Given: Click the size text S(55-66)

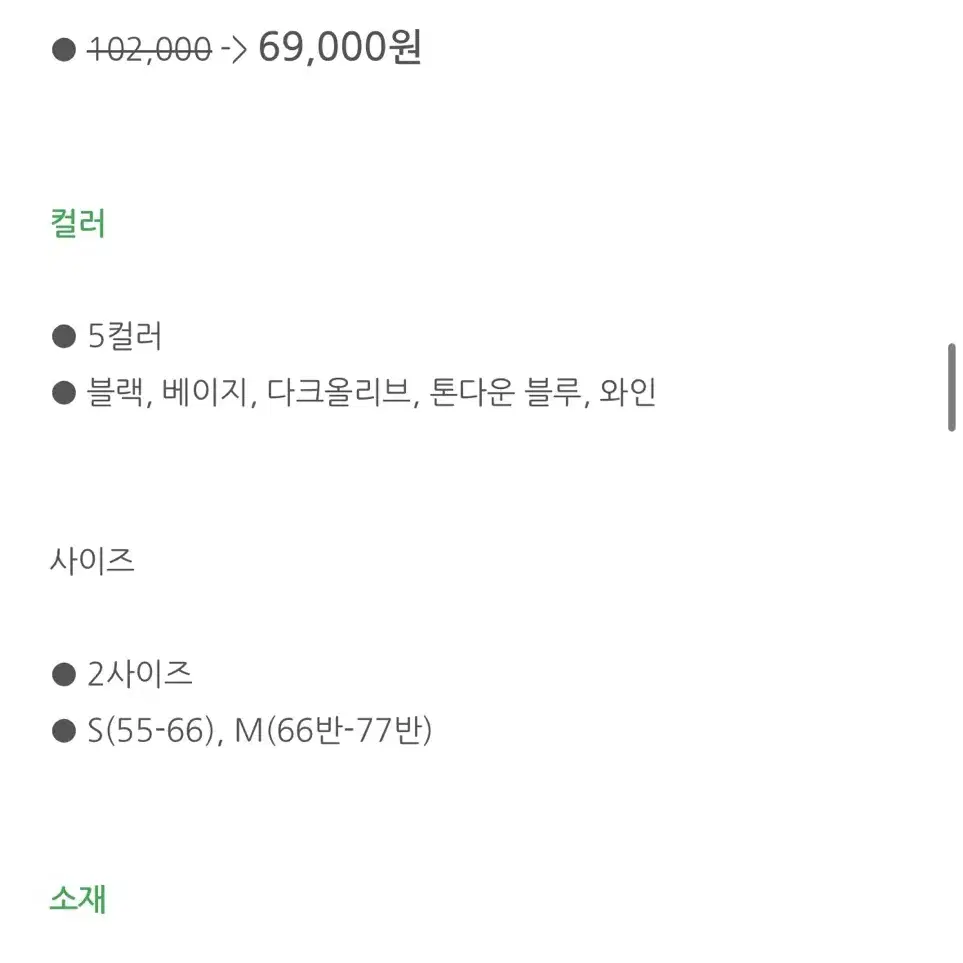Looking at the screenshot, I should pyautogui.click(x=152, y=731).
